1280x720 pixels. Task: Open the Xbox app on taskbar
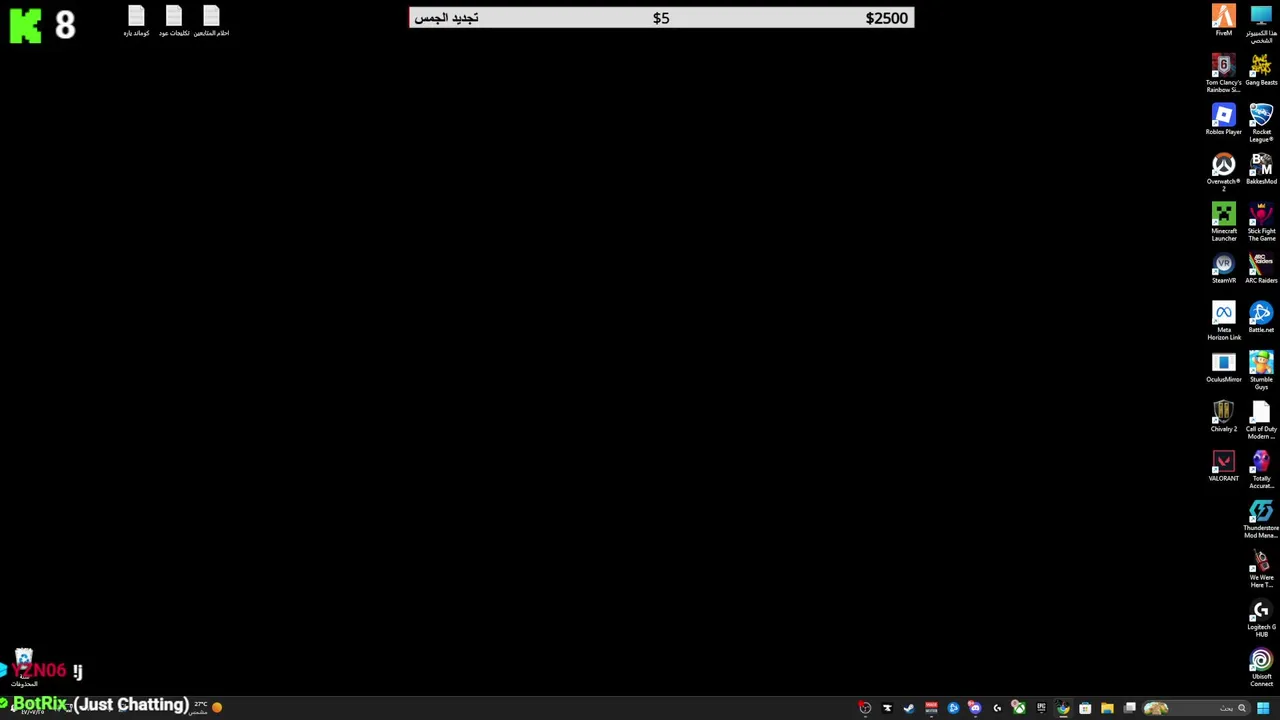pos(1019,708)
